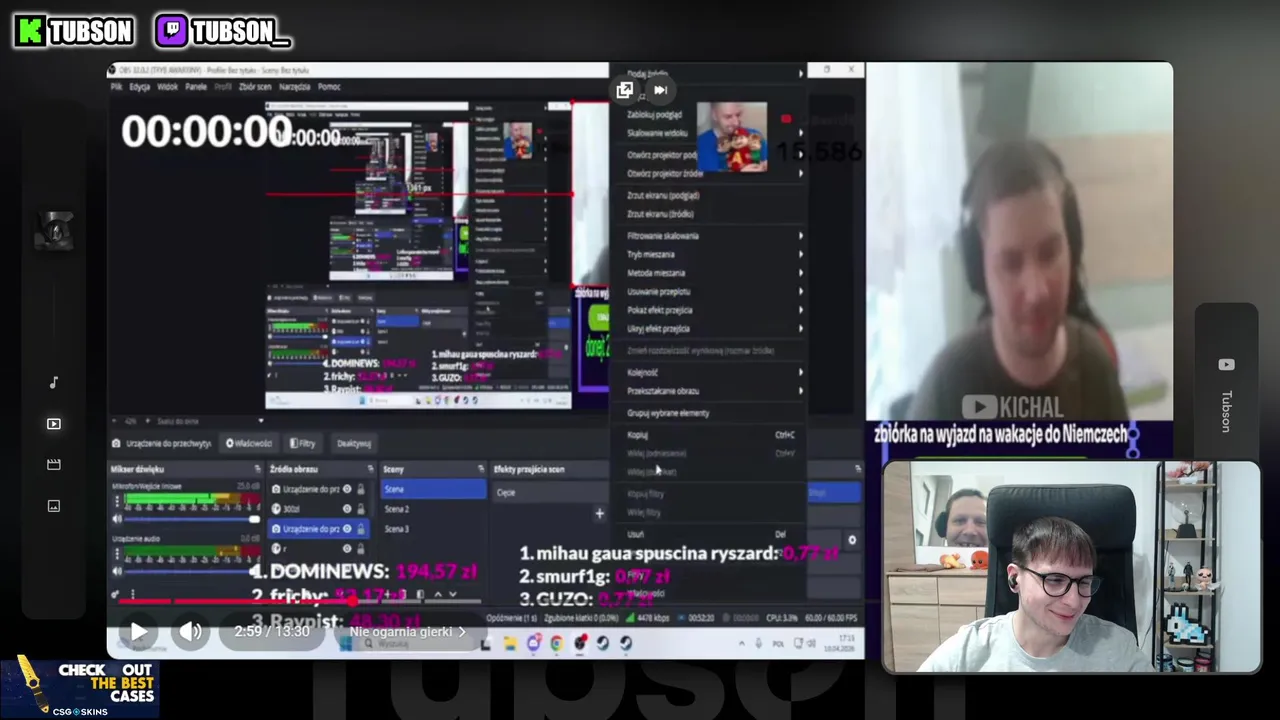
Task: Click the video player sidebar icon
Action: pos(54,424)
